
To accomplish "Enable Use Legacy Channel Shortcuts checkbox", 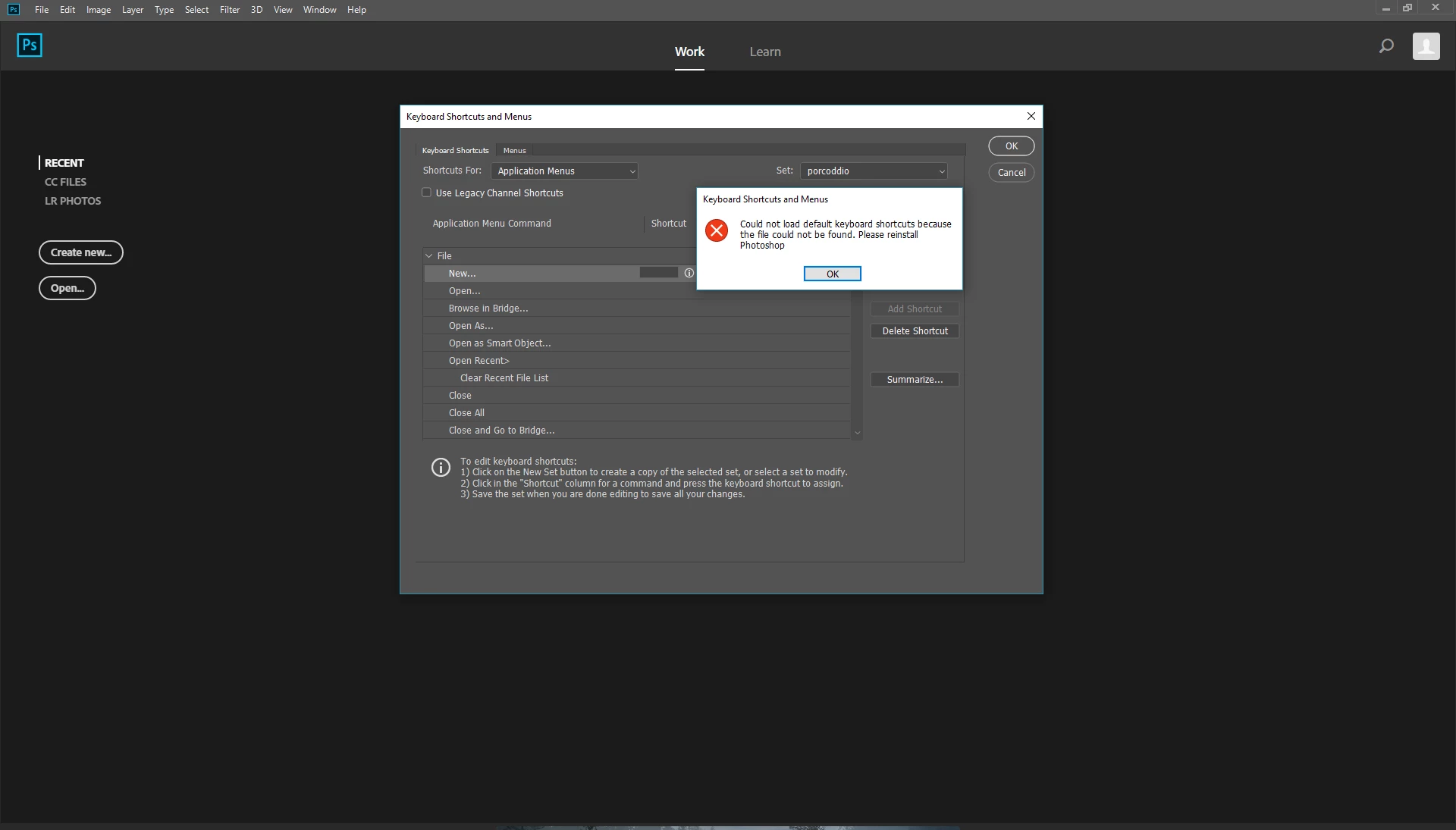I will click(427, 193).
